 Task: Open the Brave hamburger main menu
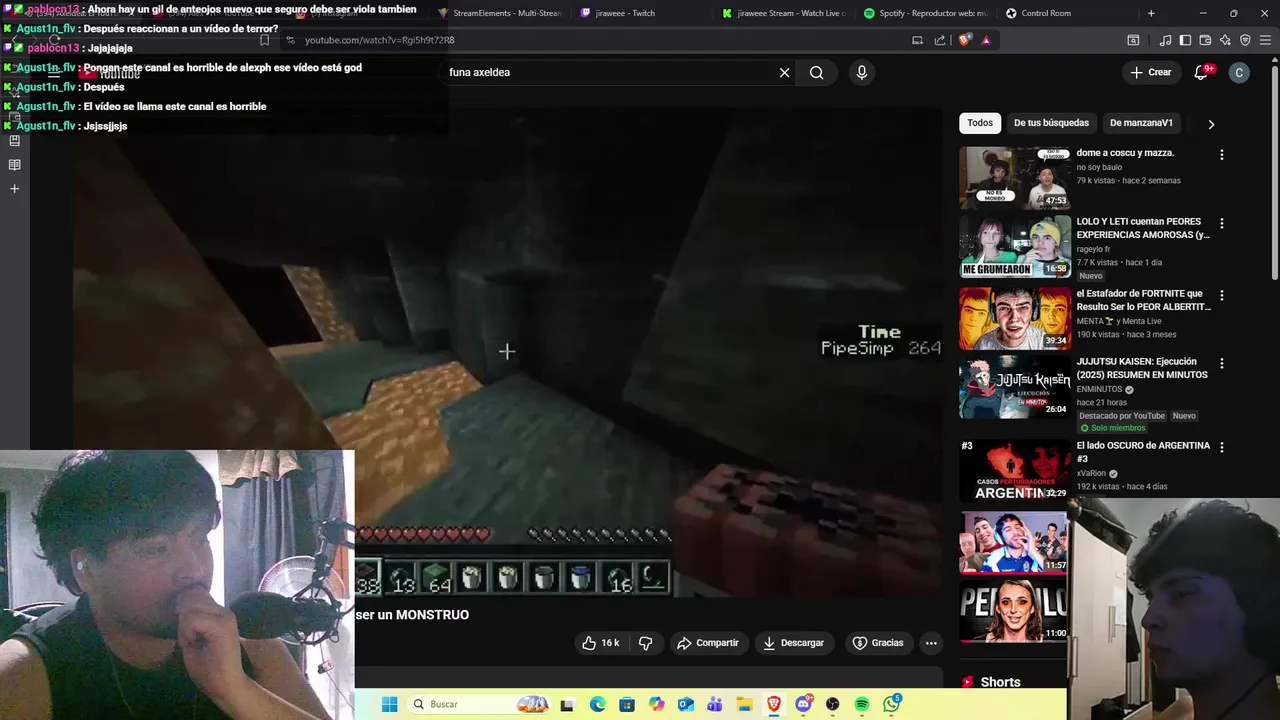pyautogui.click(x=1266, y=40)
